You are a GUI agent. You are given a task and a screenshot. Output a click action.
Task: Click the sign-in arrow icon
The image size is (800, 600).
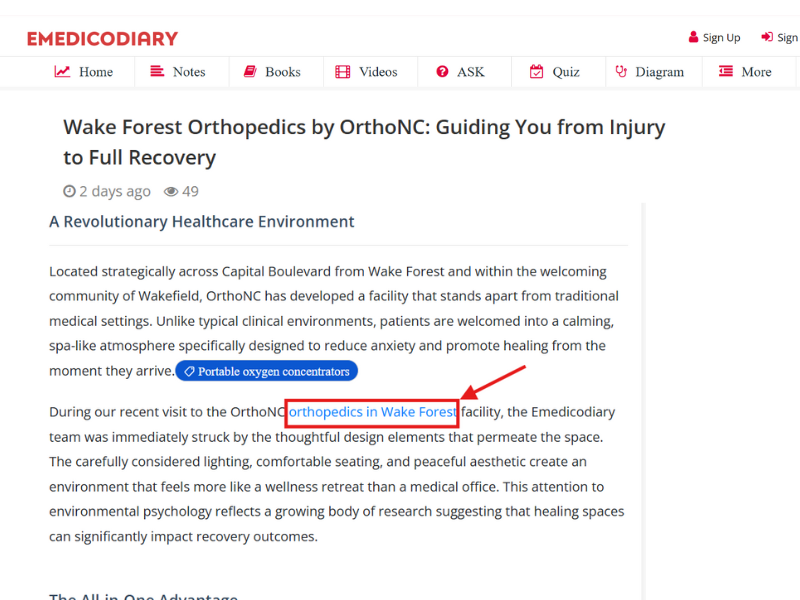click(x=767, y=37)
